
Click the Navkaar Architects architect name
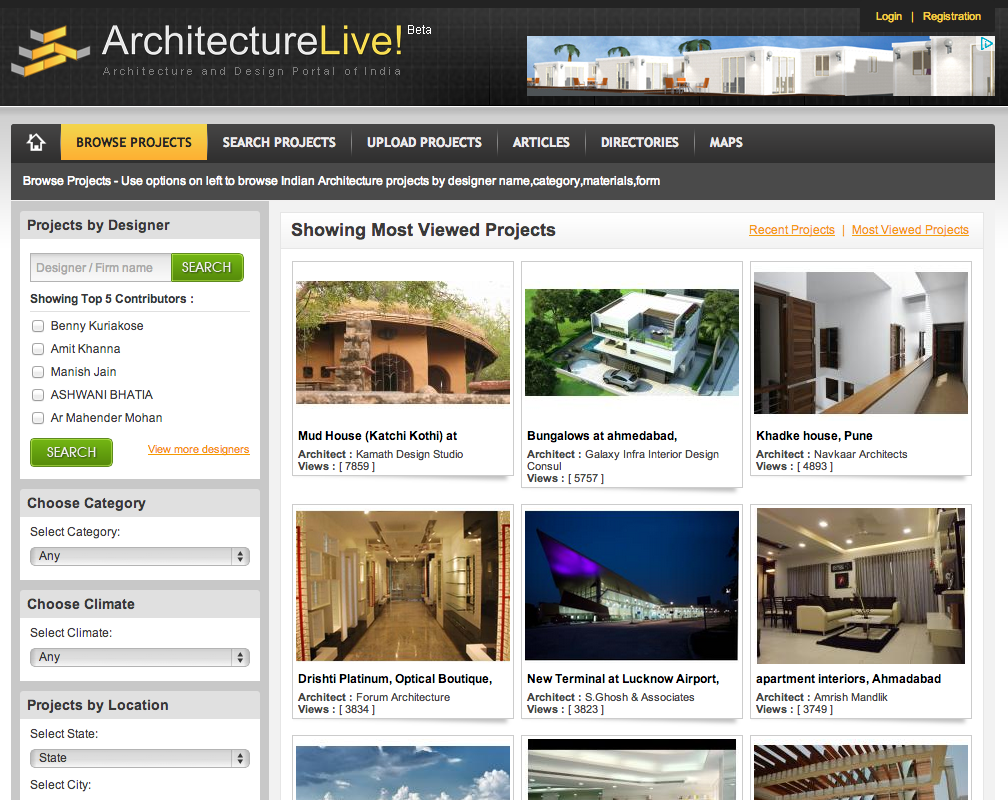861,454
